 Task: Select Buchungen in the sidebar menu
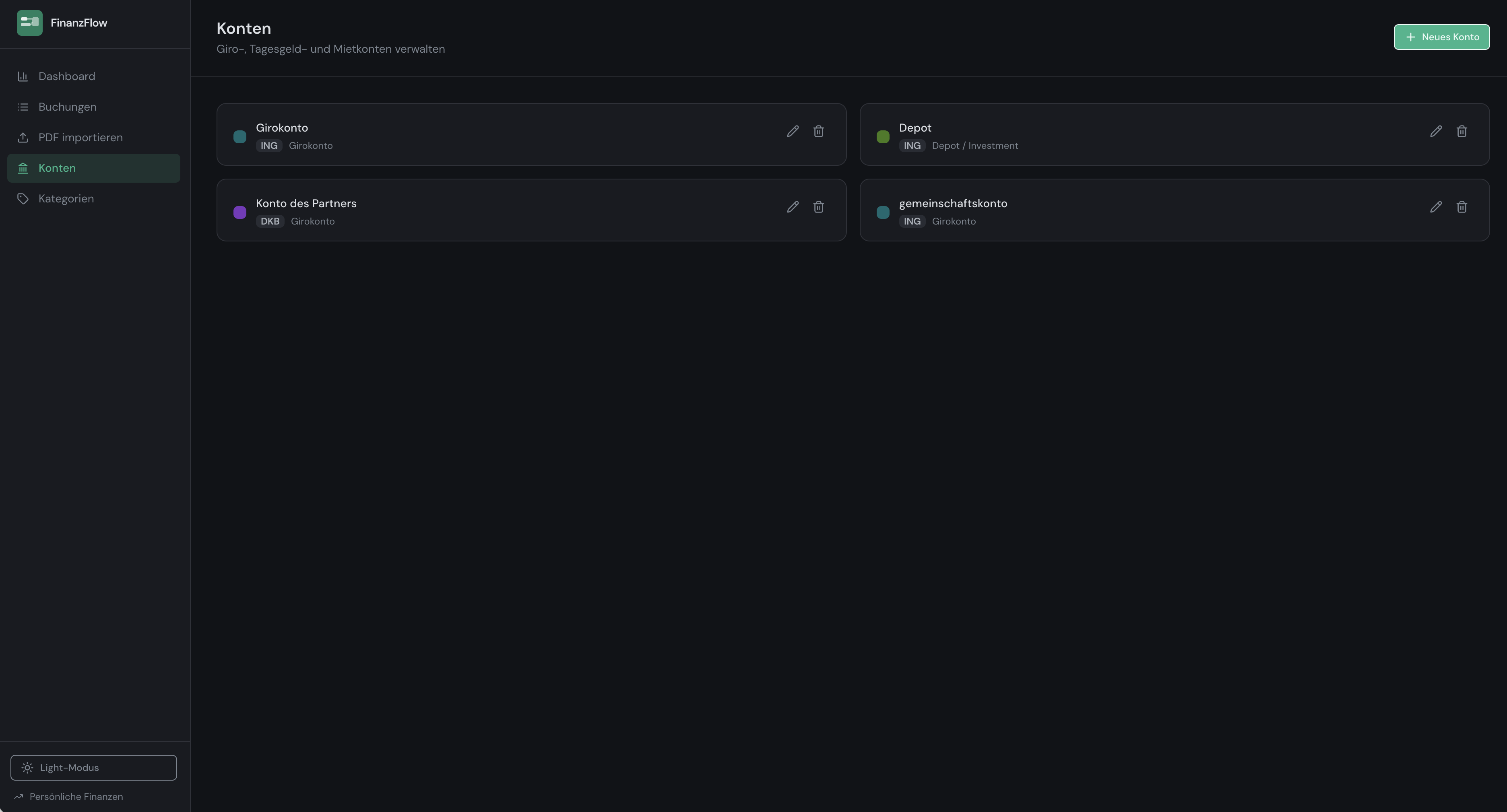67,107
